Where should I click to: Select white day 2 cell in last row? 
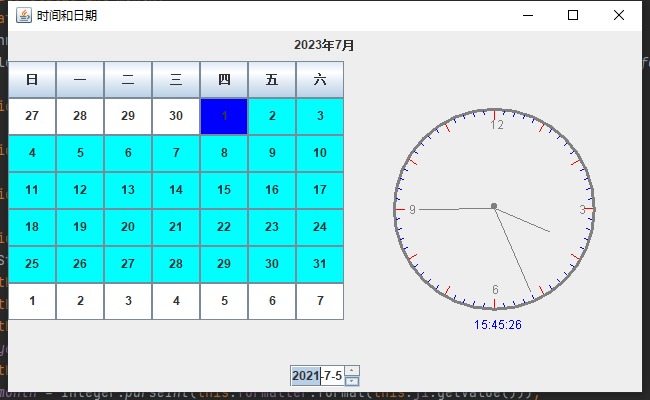80,301
